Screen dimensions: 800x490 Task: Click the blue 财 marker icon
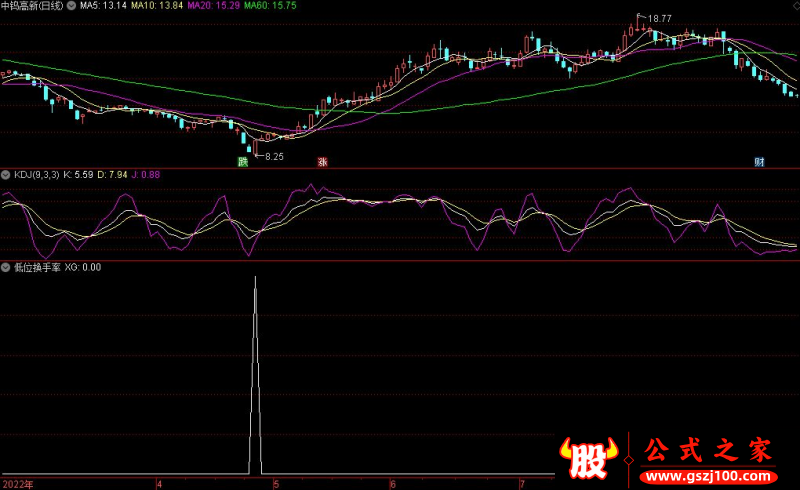tap(759, 161)
